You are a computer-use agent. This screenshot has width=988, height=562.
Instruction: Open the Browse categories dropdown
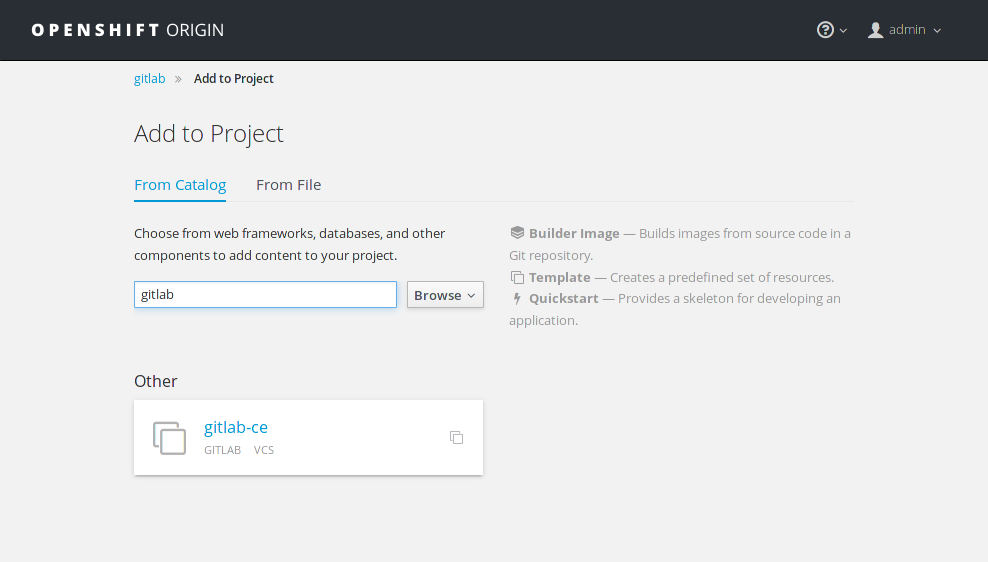pyautogui.click(x=445, y=295)
